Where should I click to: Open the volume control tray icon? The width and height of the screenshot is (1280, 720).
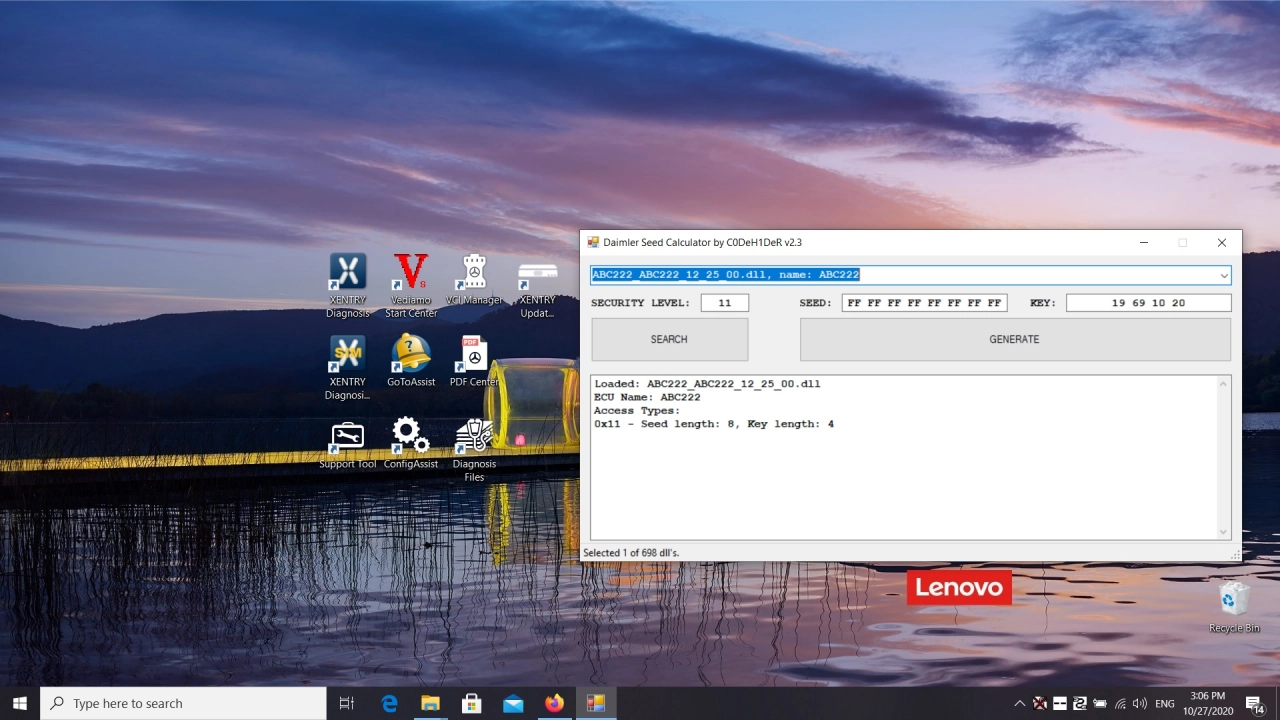click(1140, 704)
